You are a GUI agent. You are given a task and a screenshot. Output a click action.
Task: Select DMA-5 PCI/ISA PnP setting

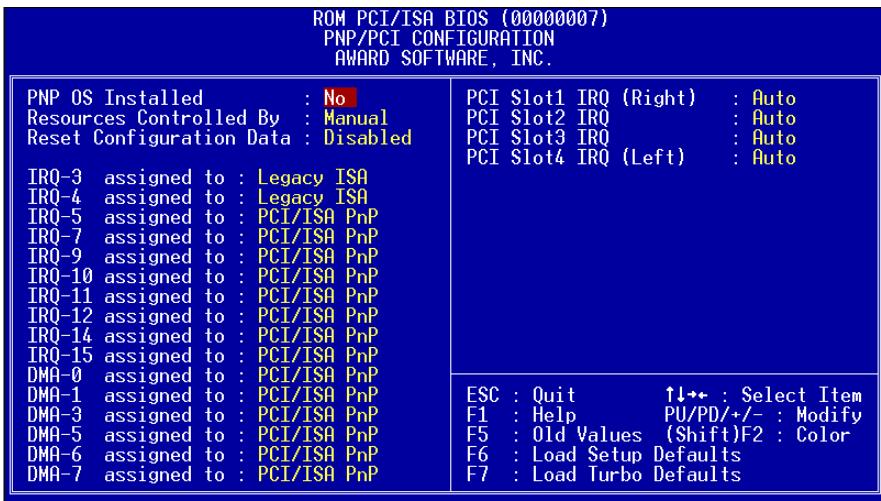click(x=318, y=435)
